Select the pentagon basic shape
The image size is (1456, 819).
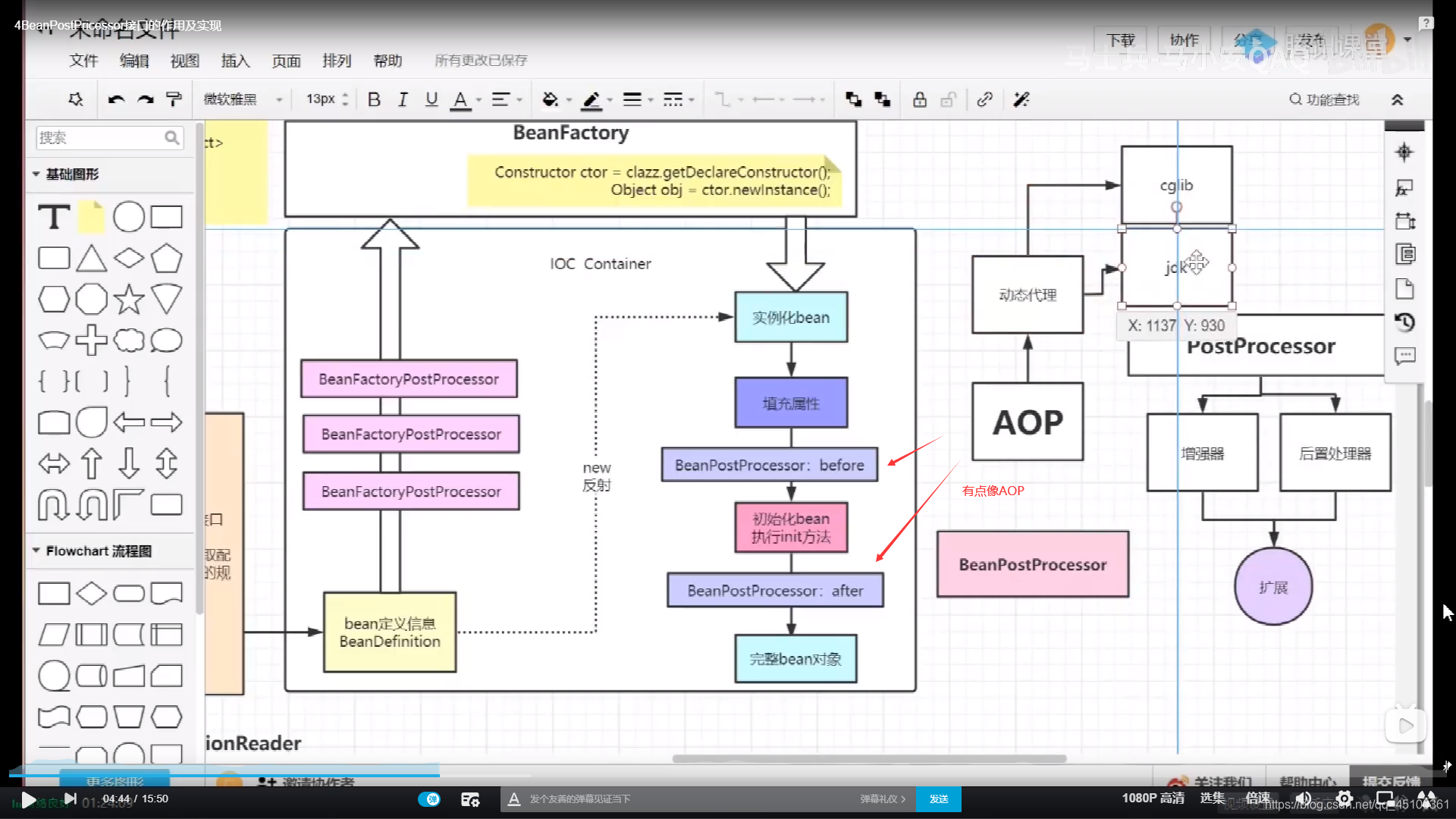pos(166,258)
